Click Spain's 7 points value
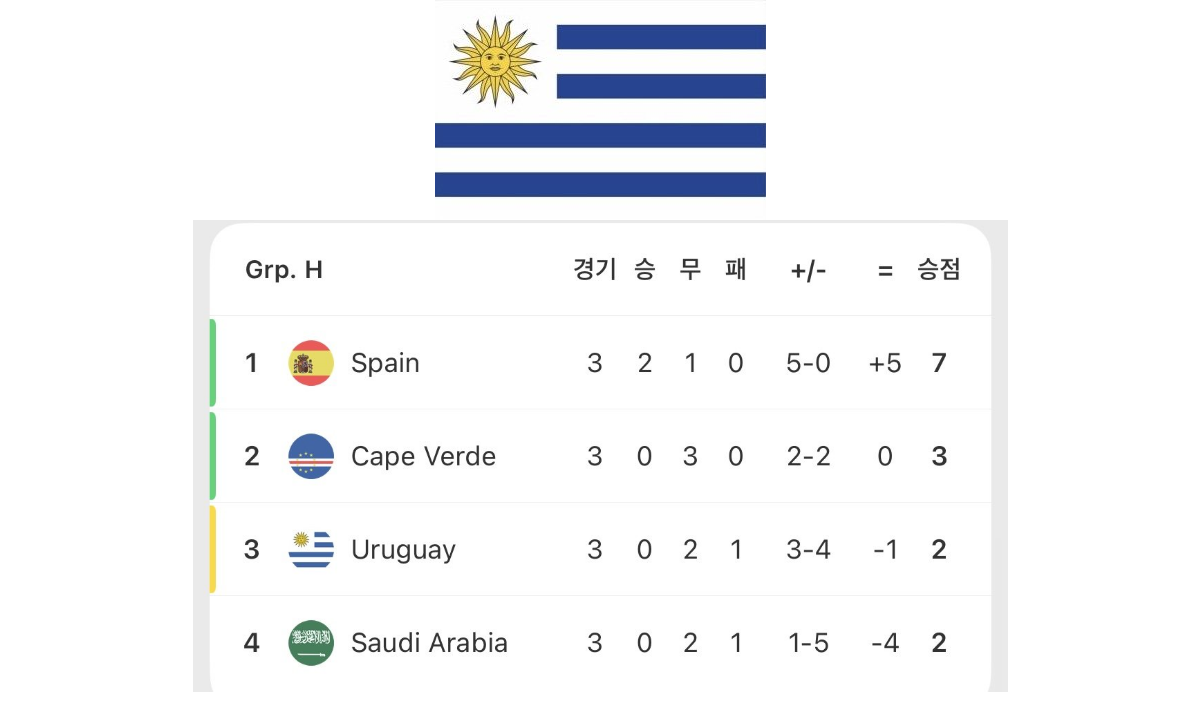The image size is (1200, 713). 939,363
